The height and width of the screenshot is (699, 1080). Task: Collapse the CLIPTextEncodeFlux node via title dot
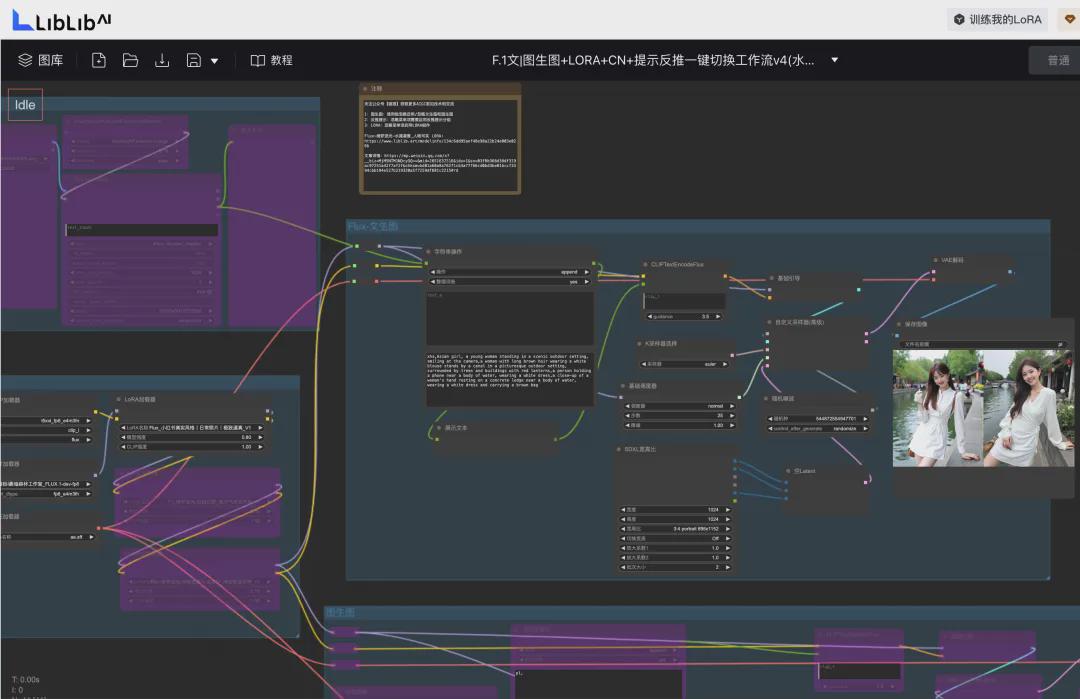tap(645, 265)
